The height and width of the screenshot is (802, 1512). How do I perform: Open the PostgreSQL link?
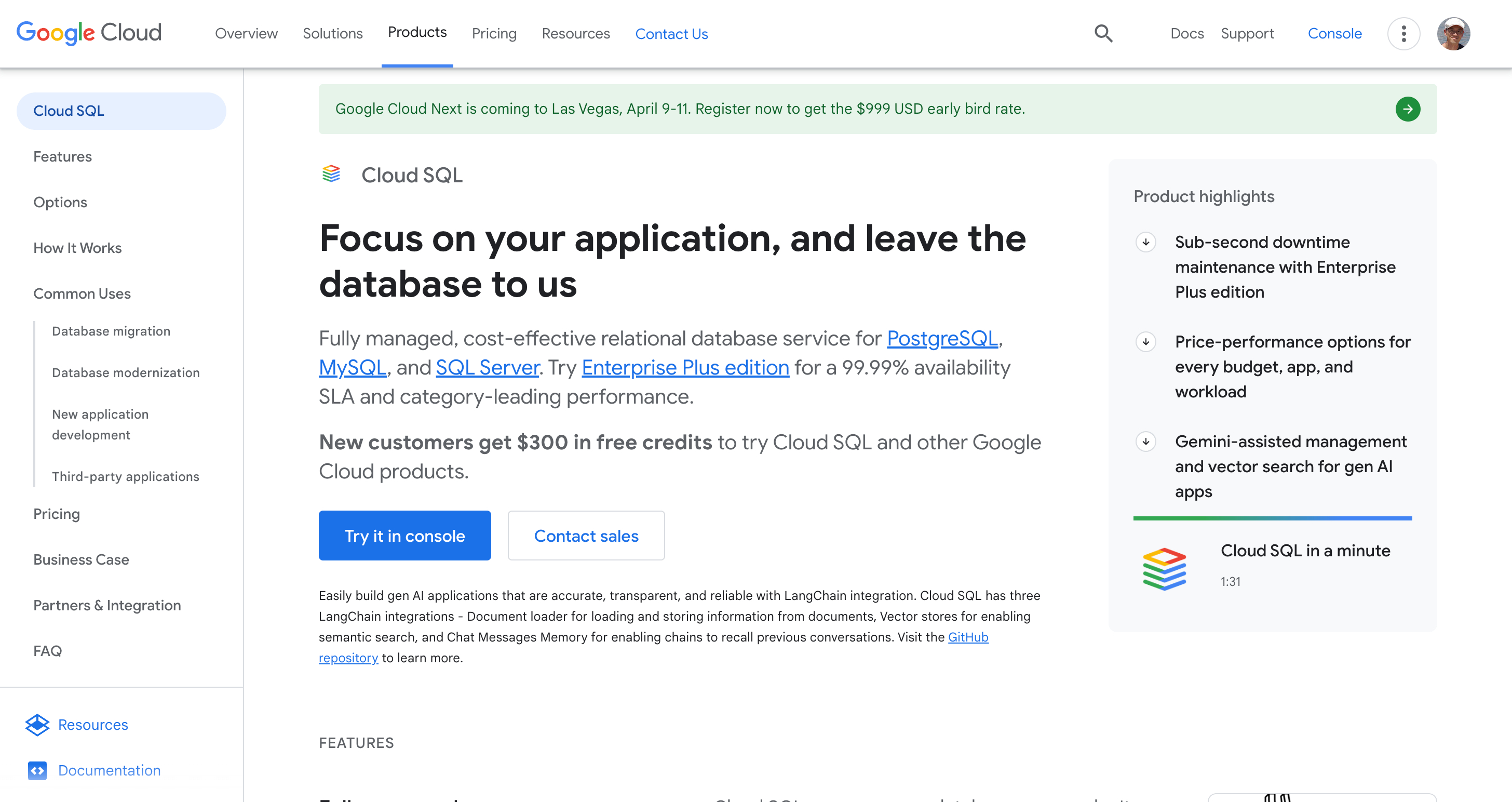point(942,339)
